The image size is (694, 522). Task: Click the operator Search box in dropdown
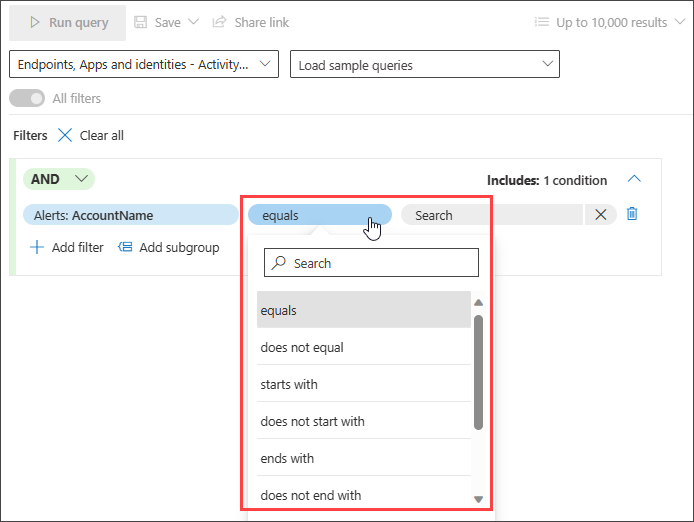pyautogui.click(x=371, y=263)
